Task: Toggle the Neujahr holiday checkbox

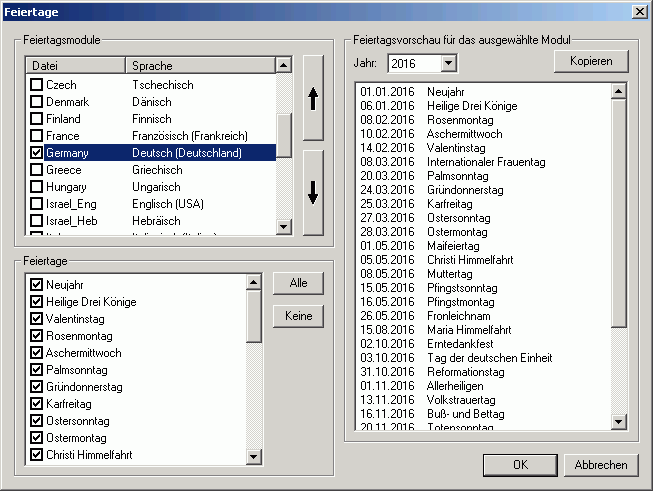Action: [37, 285]
